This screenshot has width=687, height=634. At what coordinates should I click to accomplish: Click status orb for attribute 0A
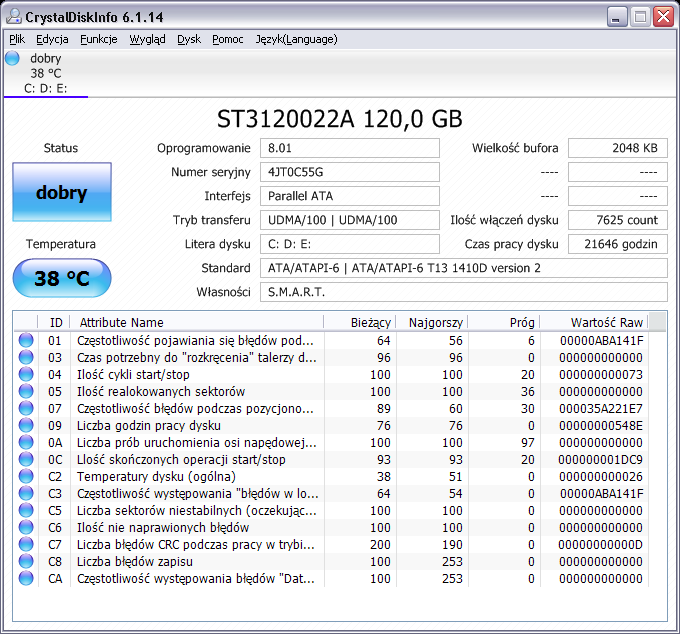tap(26, 442)
